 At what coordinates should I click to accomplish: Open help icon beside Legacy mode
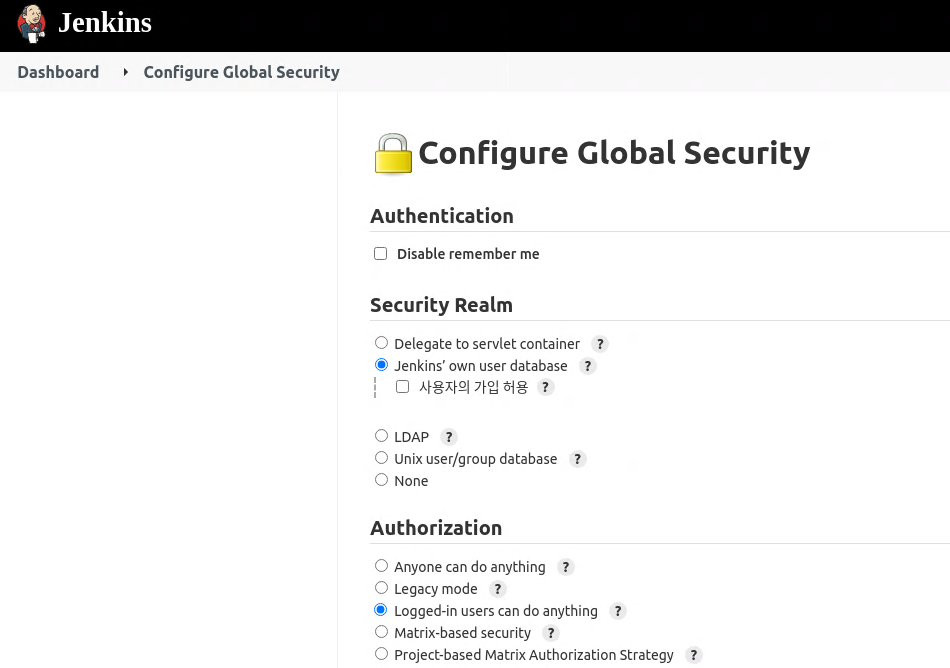497,589
